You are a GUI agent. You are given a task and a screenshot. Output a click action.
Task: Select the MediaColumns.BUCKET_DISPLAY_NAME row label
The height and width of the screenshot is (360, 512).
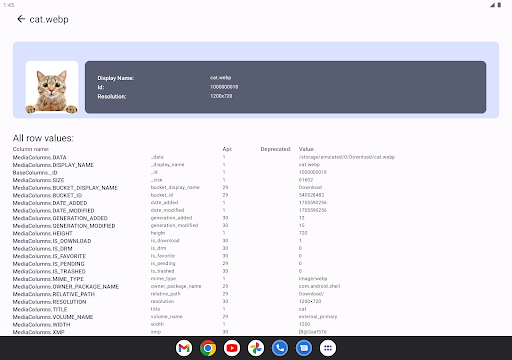(65, 188)
